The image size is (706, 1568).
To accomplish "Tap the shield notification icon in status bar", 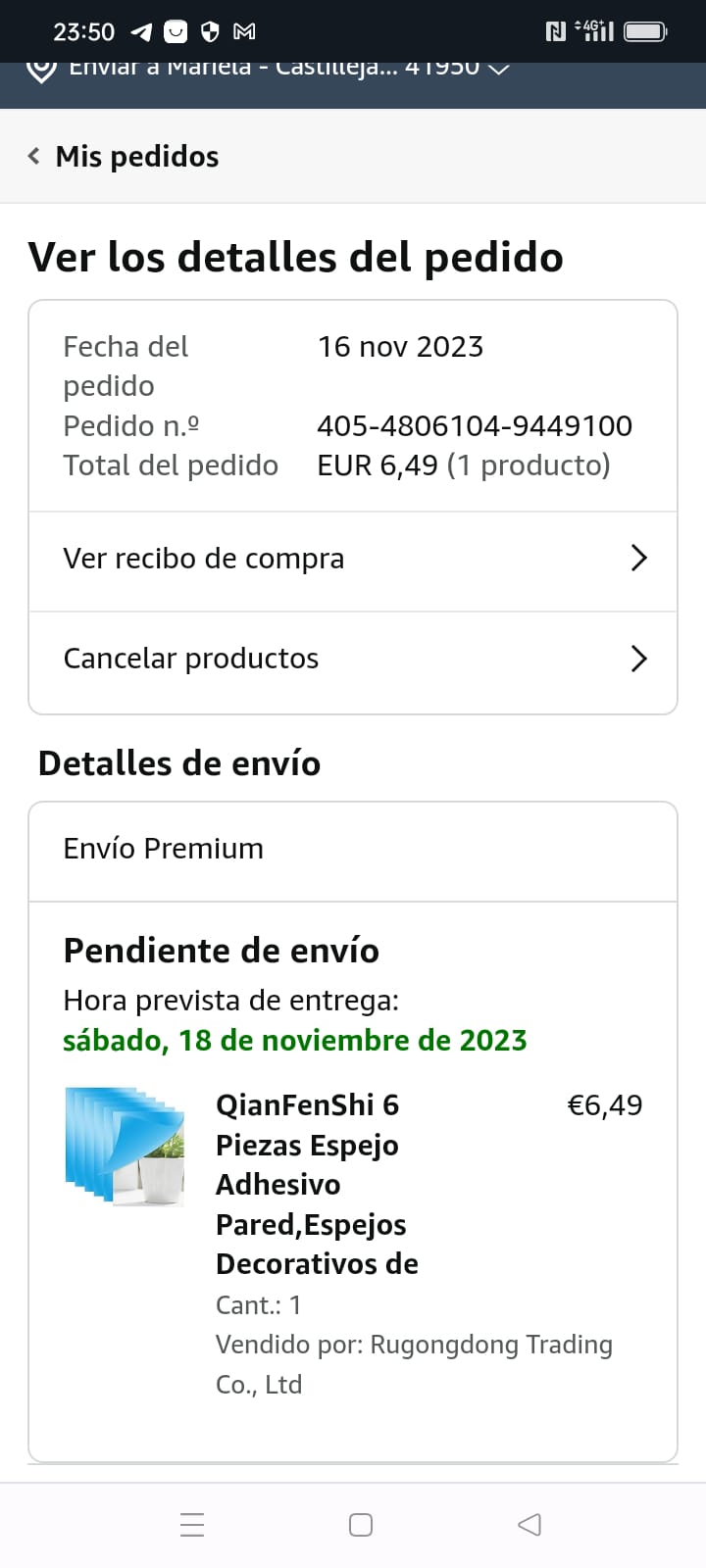I will [x=210, y=32].
